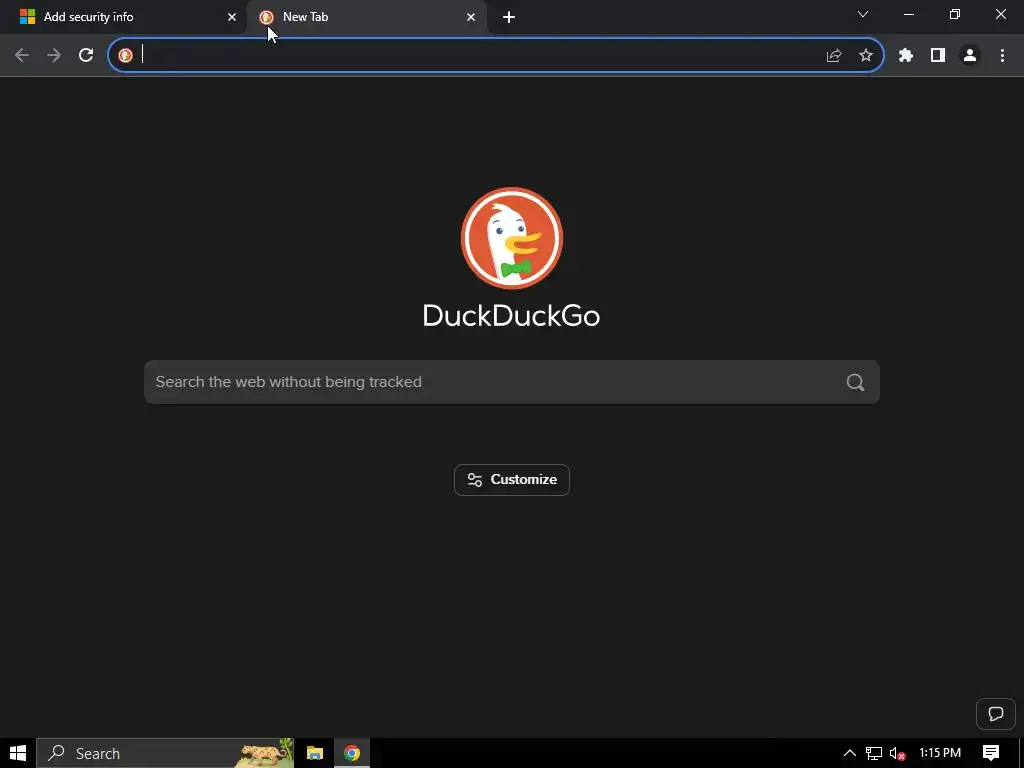This screenshot has height=768, width=1024.
Task: Open the Extensions puzzle icon
Action: (x=906, y=56)
